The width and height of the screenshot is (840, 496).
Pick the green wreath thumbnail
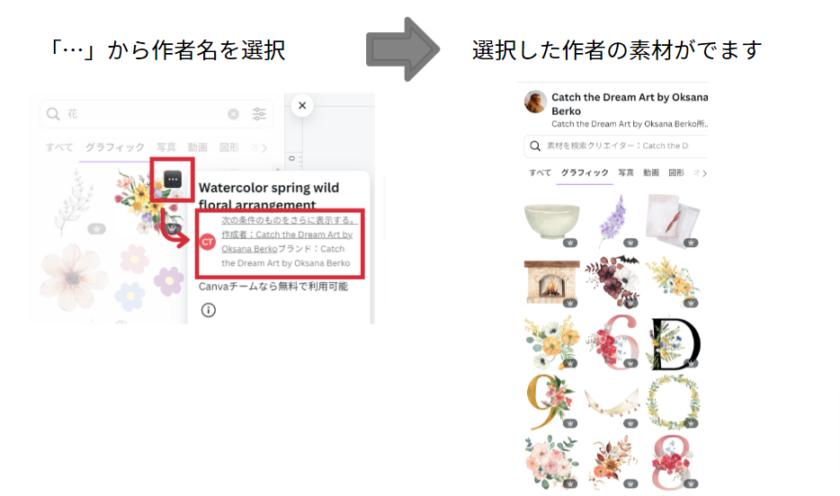click(673, 402)
